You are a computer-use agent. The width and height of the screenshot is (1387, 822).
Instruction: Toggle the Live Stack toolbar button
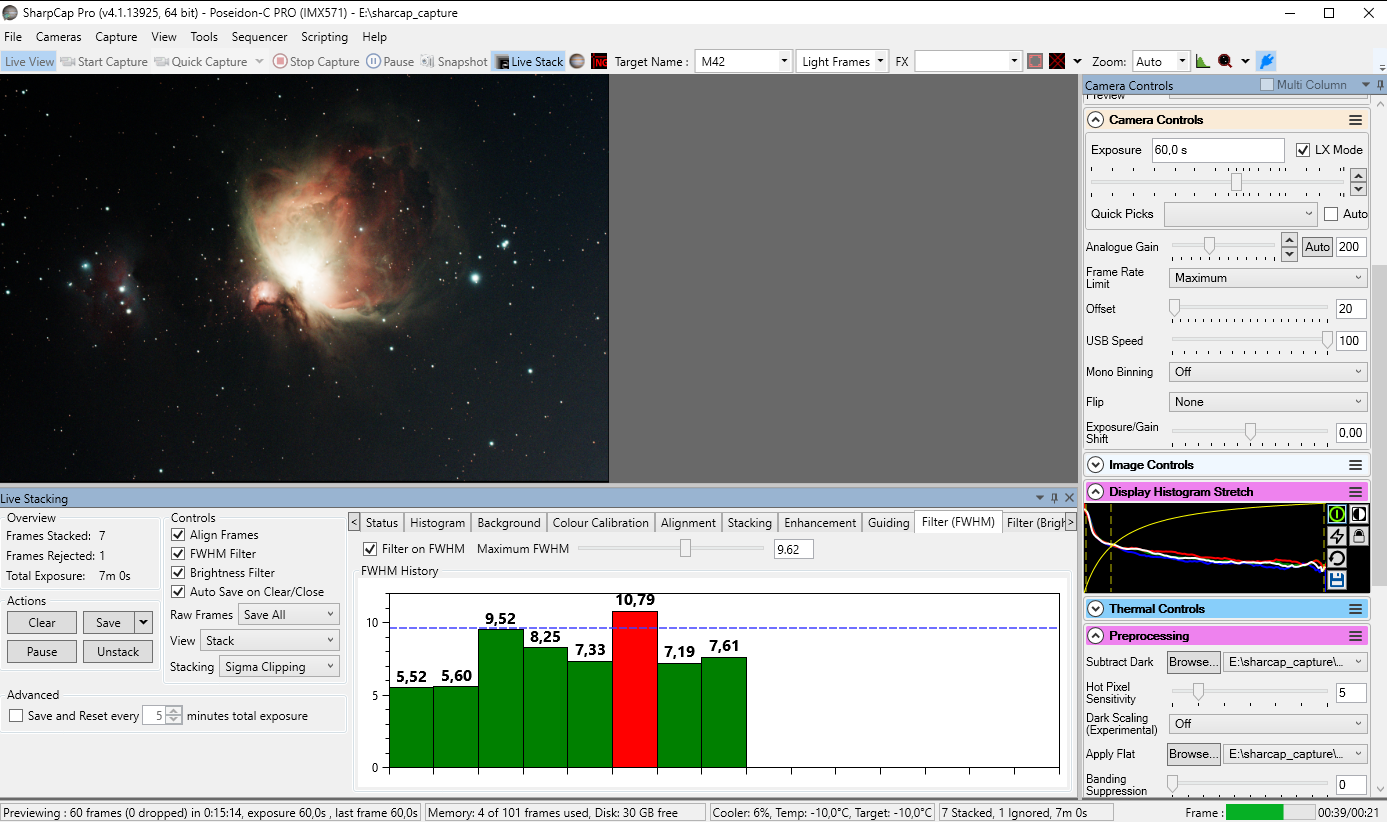tap(528, 61)
